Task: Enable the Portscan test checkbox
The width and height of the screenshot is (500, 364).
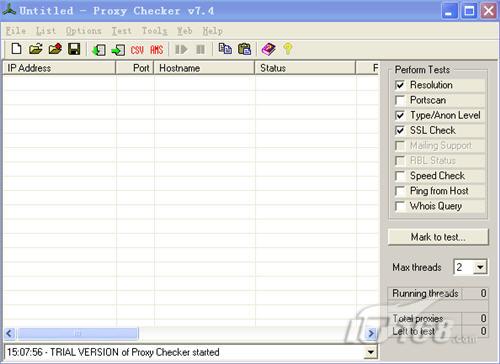Action: (400, 100)
